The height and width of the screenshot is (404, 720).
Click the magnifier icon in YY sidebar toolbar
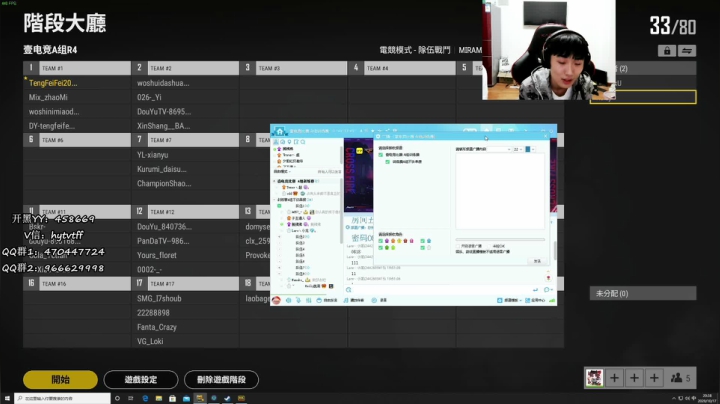point(303,142)
